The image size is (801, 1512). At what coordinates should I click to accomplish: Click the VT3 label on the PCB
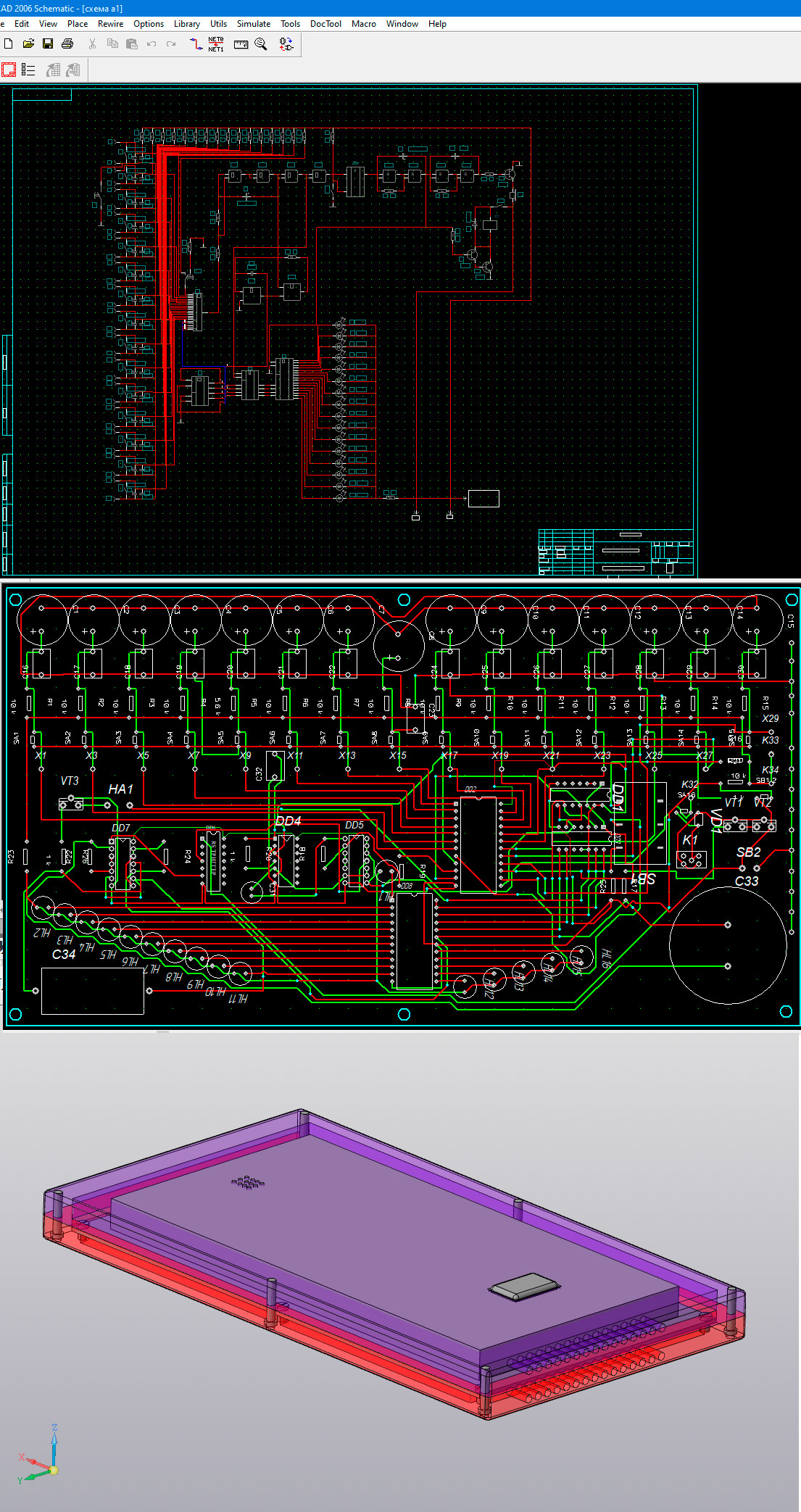pos(70,781)
